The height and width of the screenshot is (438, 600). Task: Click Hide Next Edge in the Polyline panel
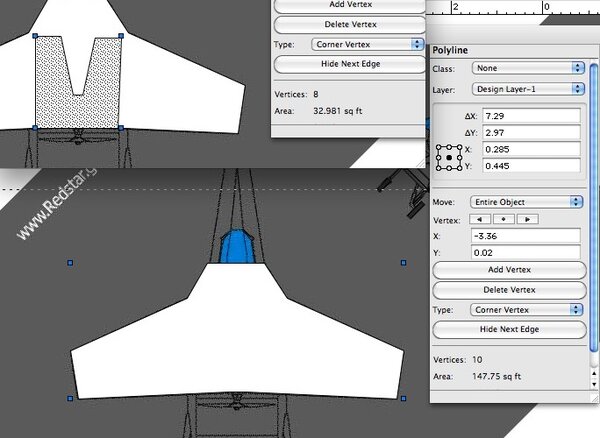tap(509, 330)
